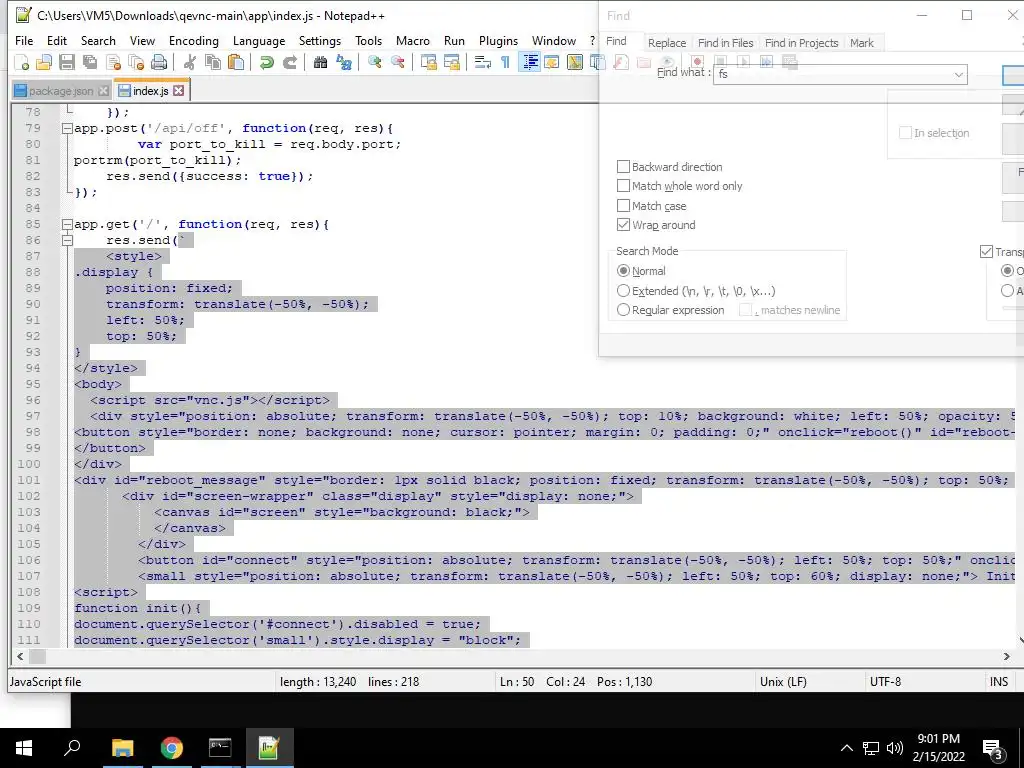This screenshot has height=768, width=1024.
Task: Click the Unix (LF) status bar entry
Action: (x=783, y=682)
